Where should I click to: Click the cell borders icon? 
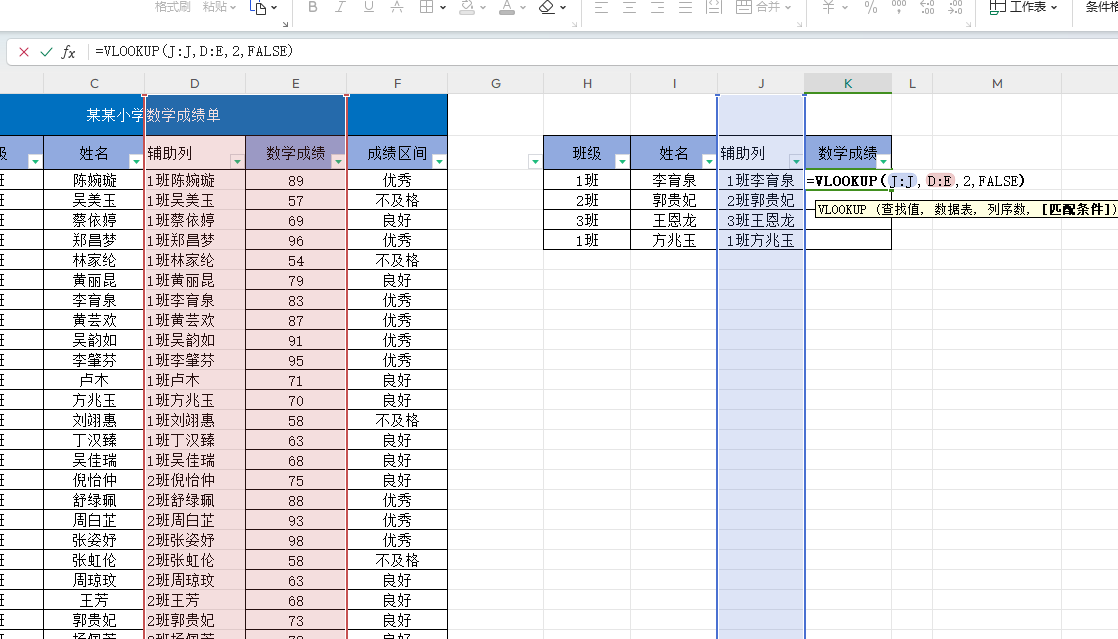(426, 7)
